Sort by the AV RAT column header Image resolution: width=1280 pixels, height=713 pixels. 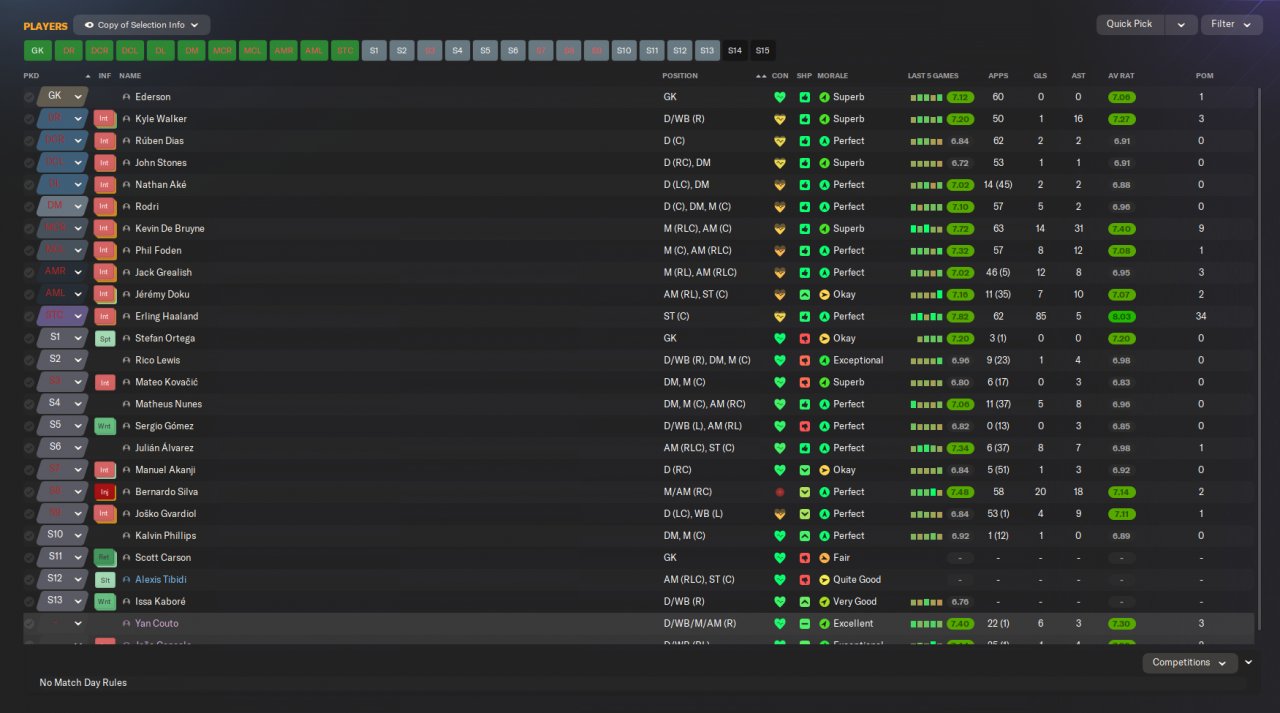pos(1121,76)
